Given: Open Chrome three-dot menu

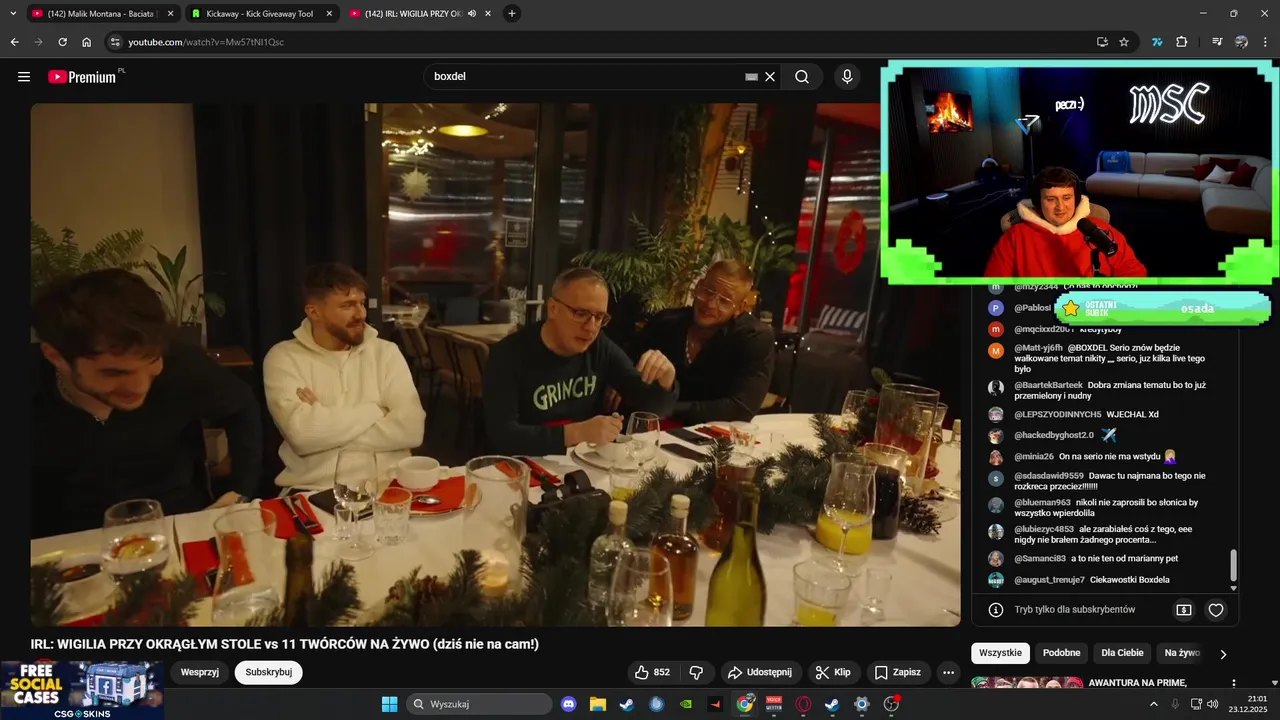Looking at the screenshot, I should click(x=1265, y=42).
